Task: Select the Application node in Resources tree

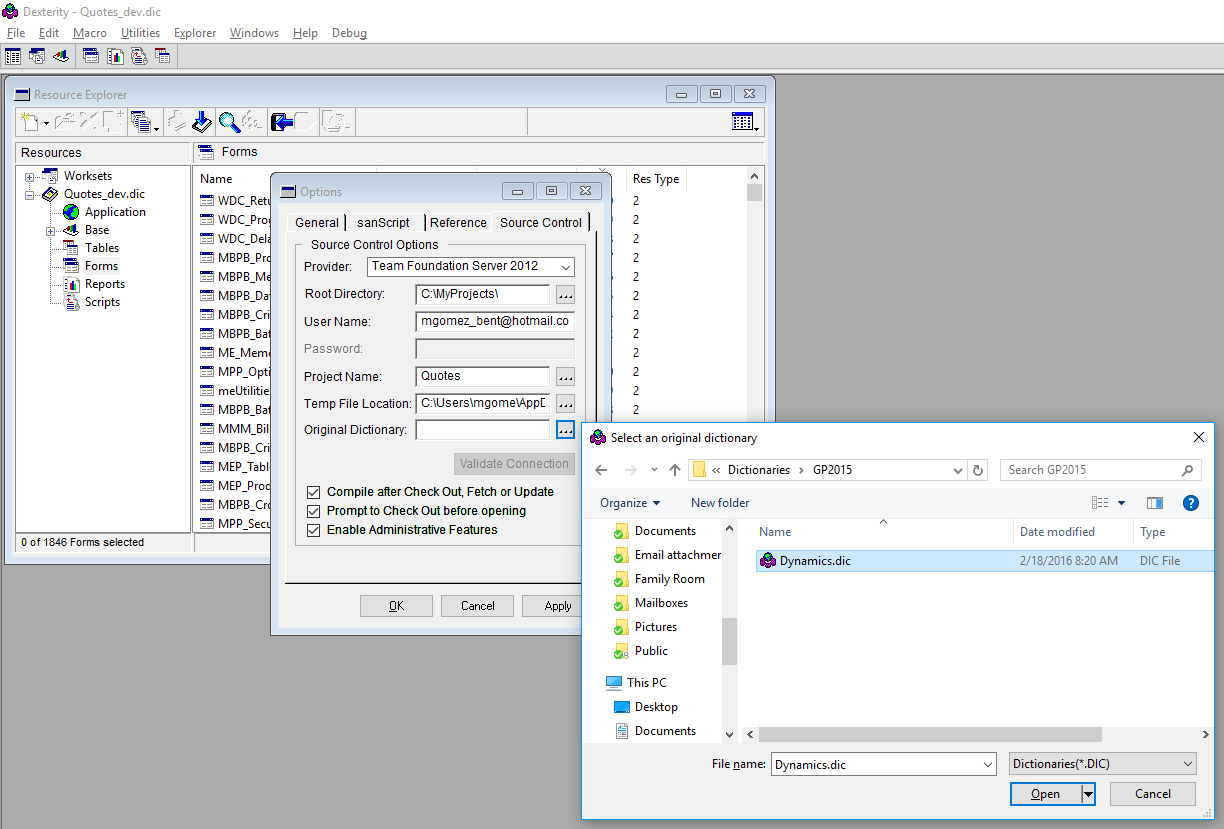Action: [115, 212]
